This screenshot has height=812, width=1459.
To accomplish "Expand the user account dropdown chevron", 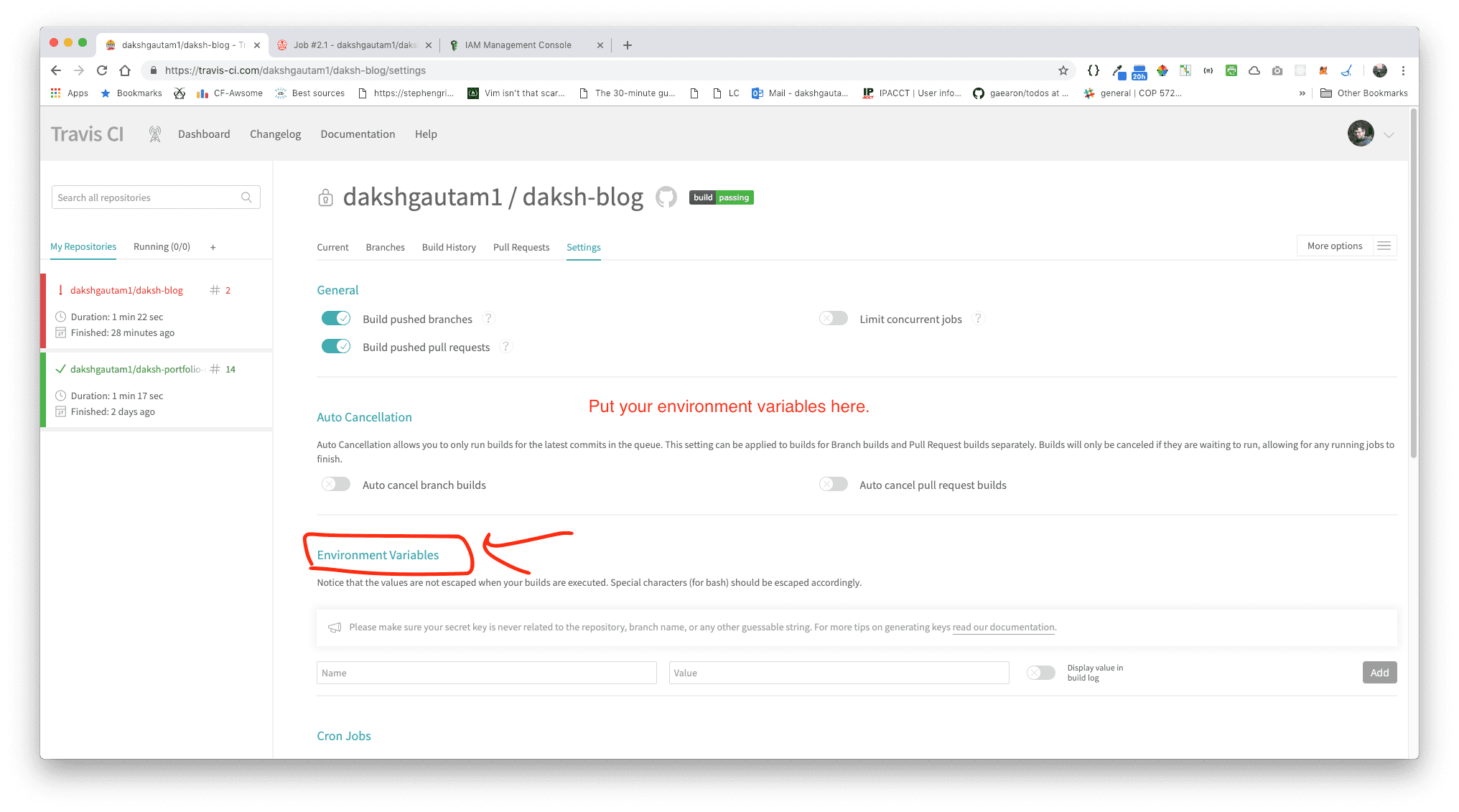I will pyautogui.click(x=1389, y=135).
